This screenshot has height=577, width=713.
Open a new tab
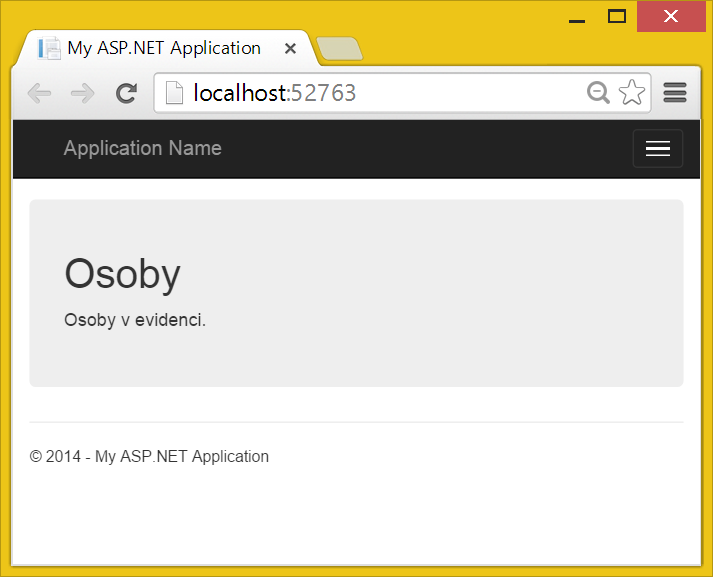tap(339, 49)
